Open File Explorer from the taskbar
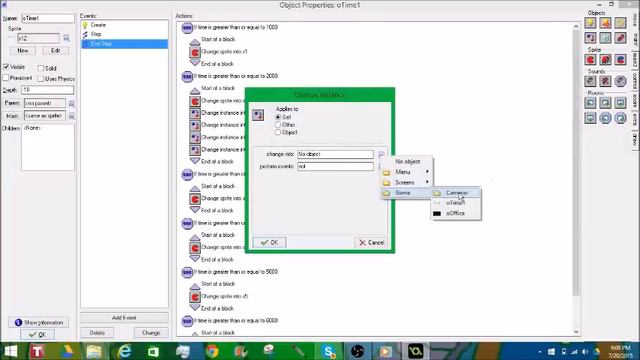 [x=94, y=351]
